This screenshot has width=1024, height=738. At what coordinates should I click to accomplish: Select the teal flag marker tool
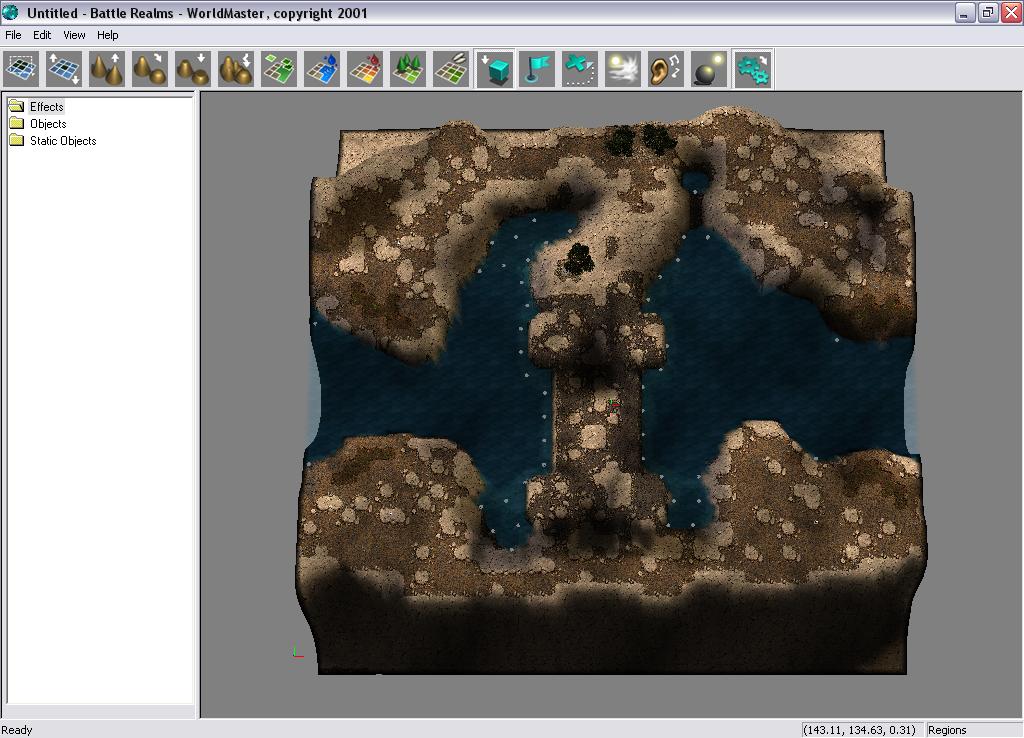537,70
